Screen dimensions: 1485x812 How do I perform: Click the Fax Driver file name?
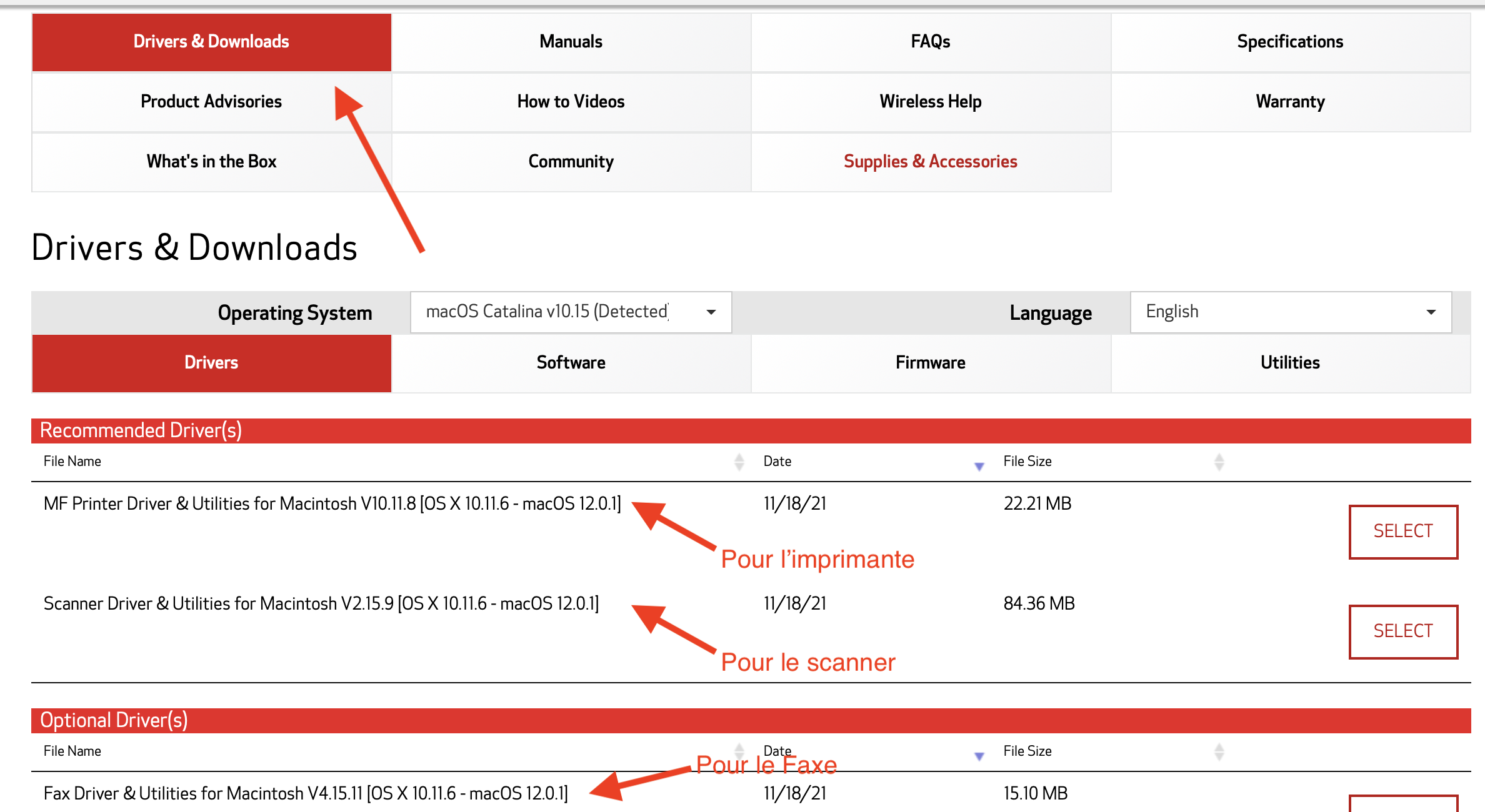305,793
